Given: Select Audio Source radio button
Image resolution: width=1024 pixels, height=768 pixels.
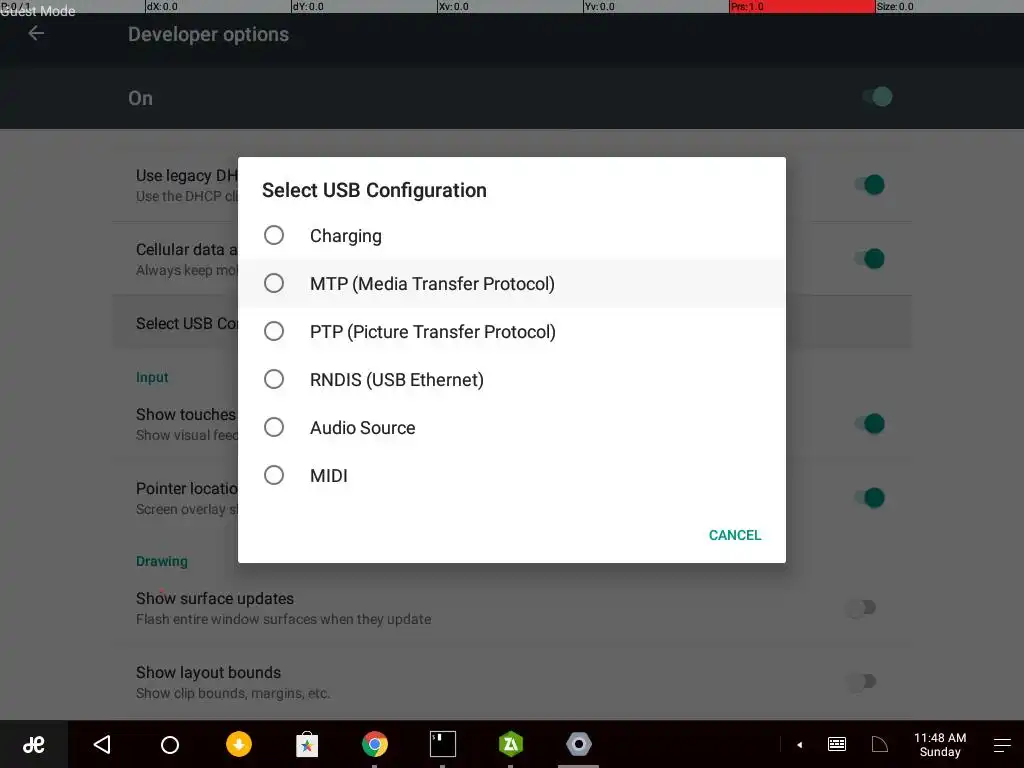Looking at the screenshot, I should (274, 427).
